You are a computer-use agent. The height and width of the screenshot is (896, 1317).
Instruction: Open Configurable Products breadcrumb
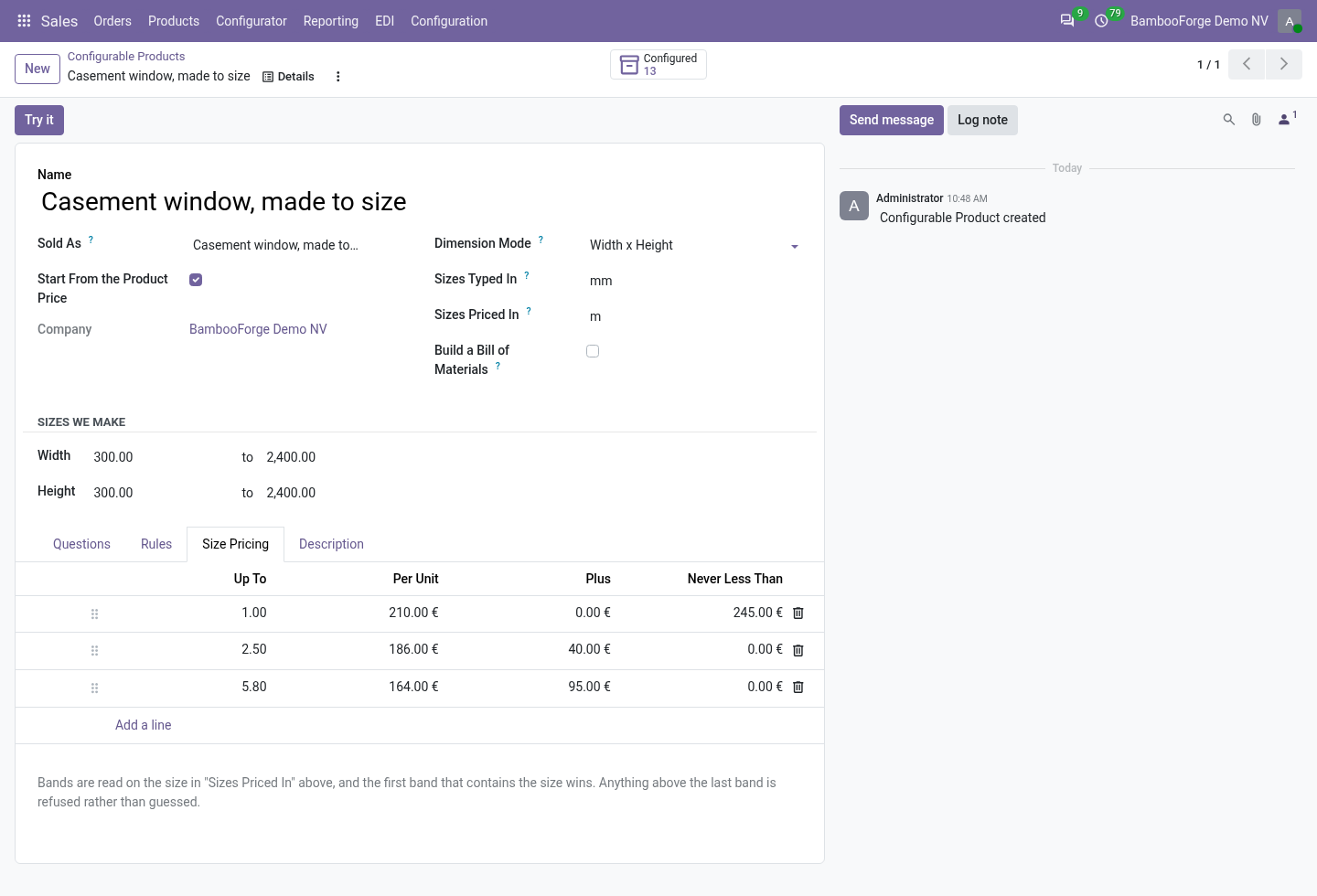(x=126, y=57)
